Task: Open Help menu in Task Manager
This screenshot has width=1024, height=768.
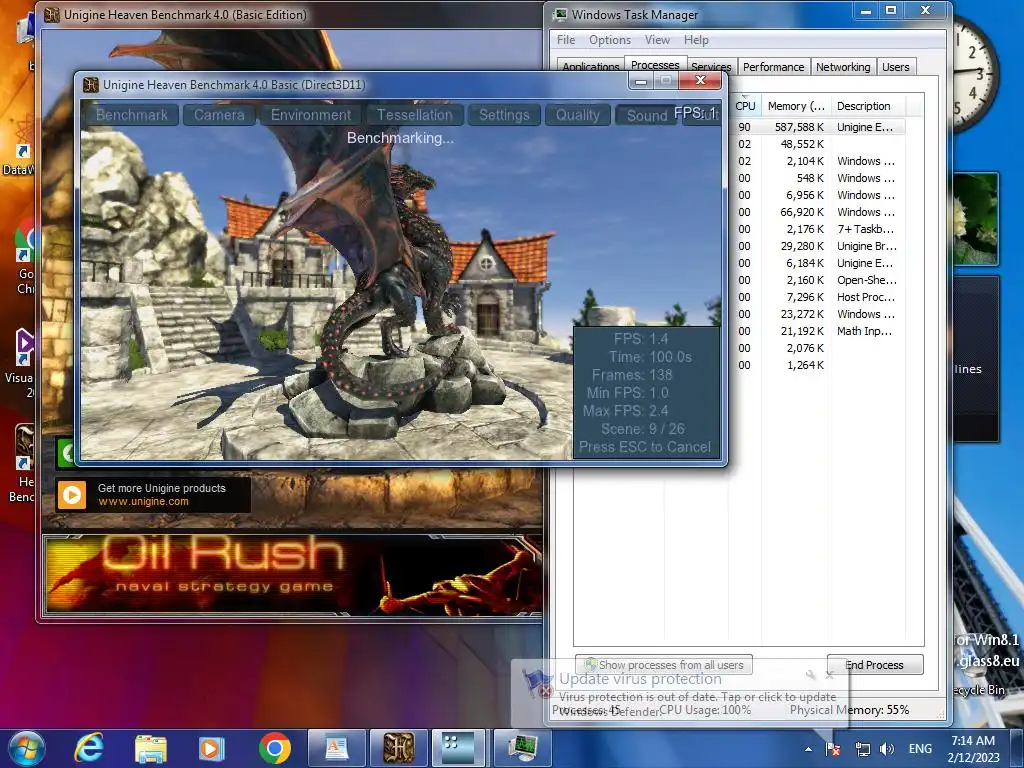Action: point(696,40)
